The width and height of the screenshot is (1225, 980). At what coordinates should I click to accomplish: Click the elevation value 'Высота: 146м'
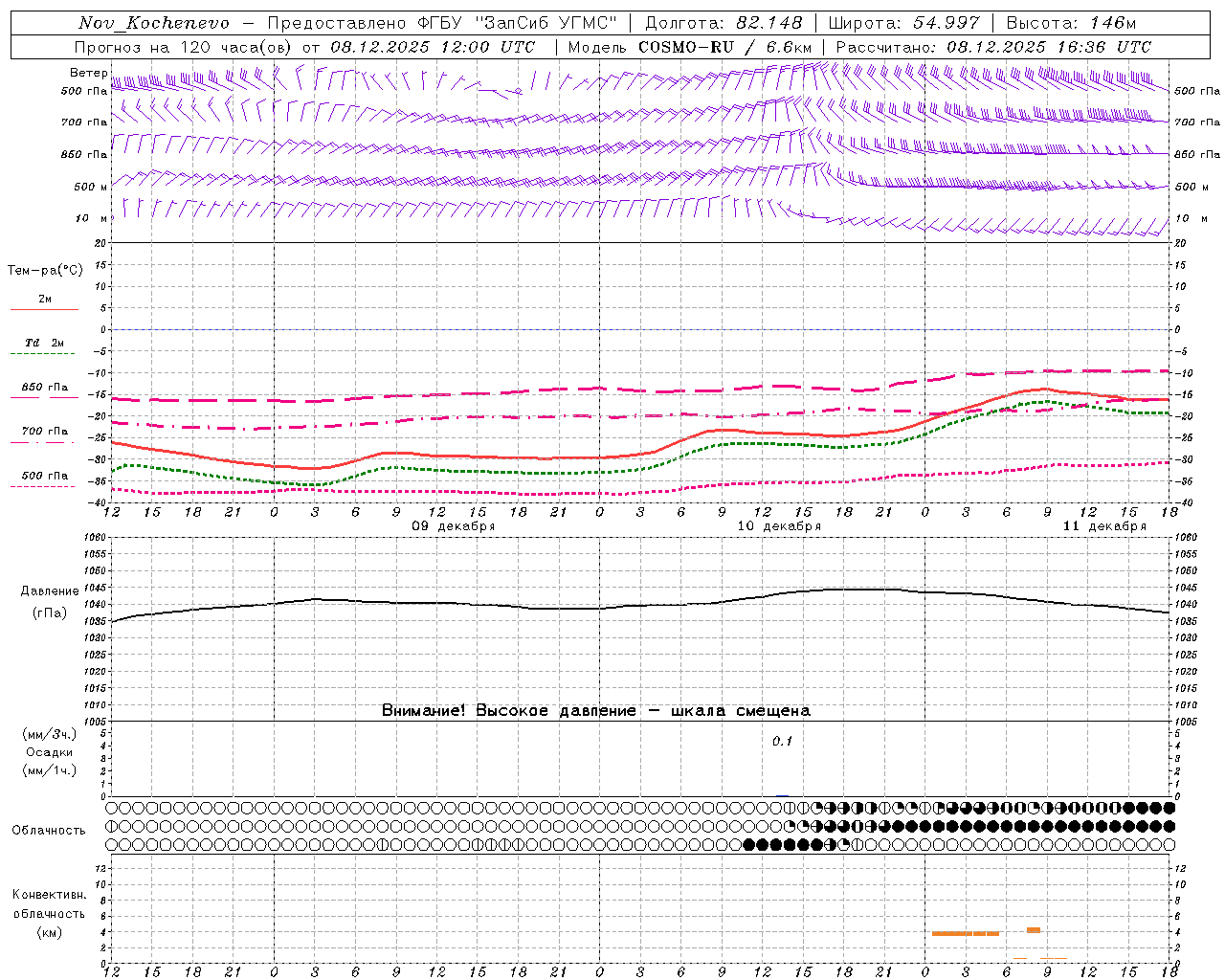[x=1071, y=23]
